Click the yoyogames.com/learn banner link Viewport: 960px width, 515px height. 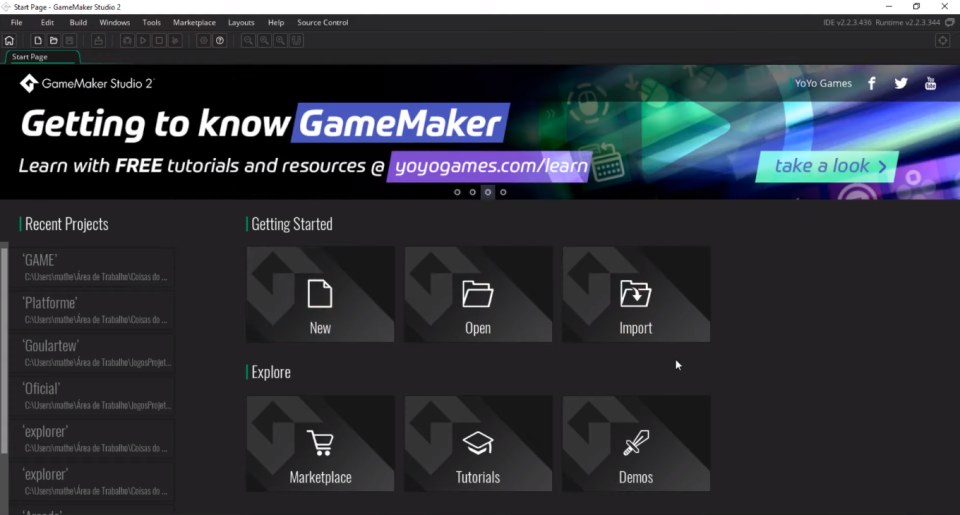490,166
